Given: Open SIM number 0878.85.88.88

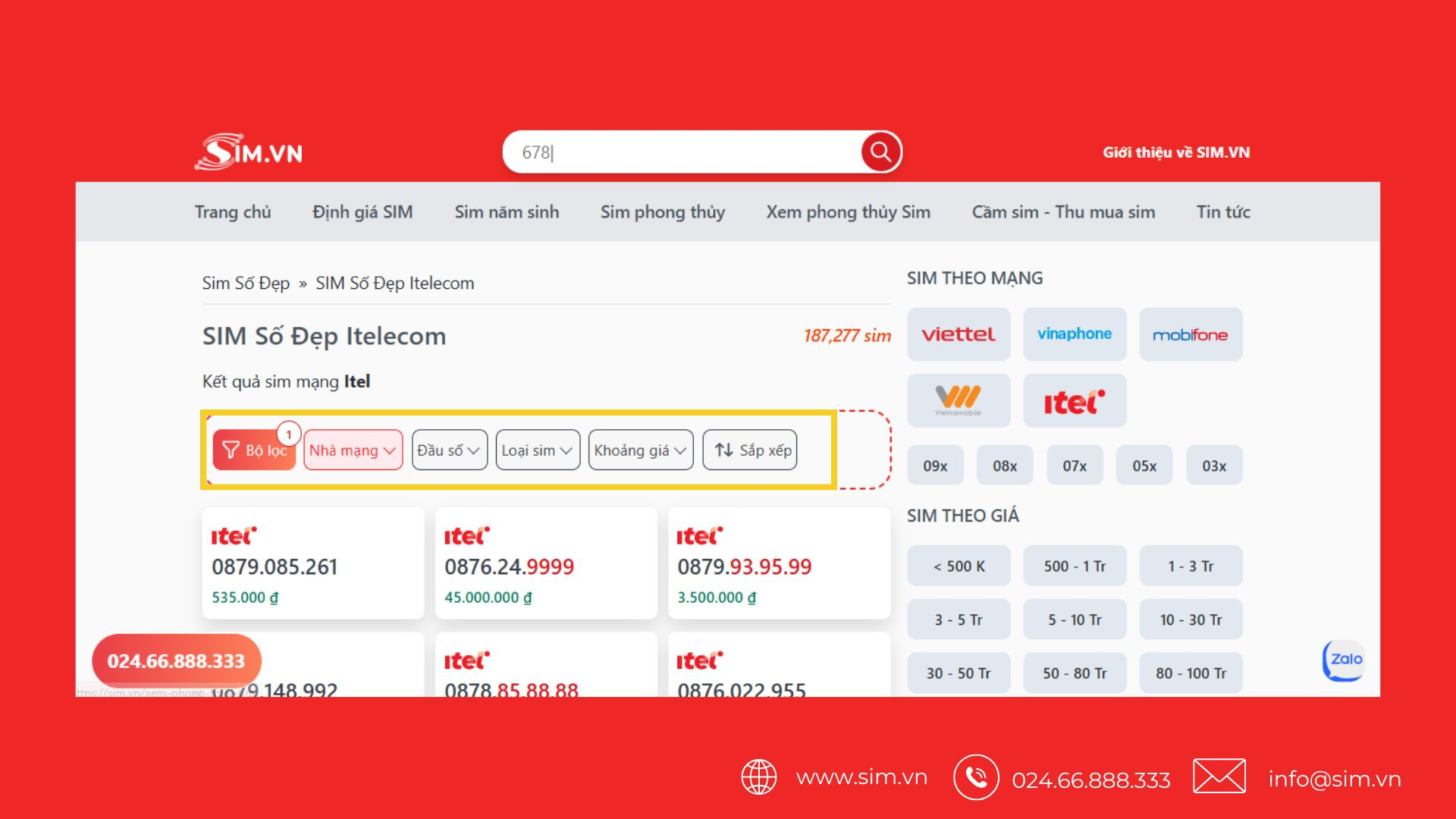Looking at the screenshot, I should coord(511,689).
